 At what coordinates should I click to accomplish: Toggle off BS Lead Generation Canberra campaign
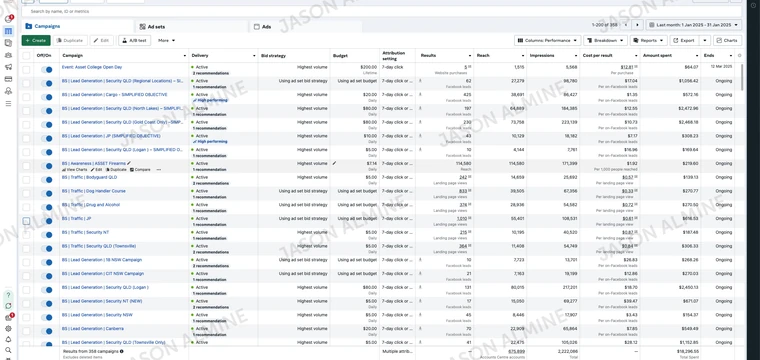click(47, 331)
